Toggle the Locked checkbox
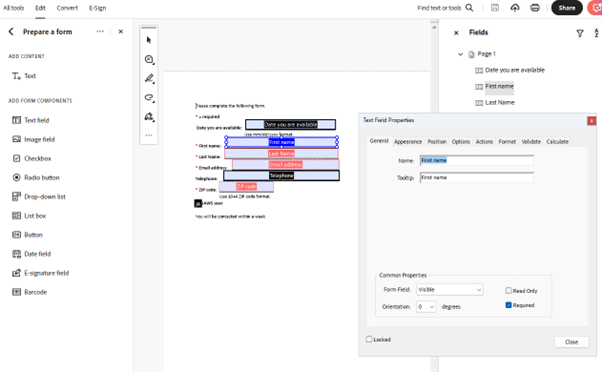 point(369,339)
